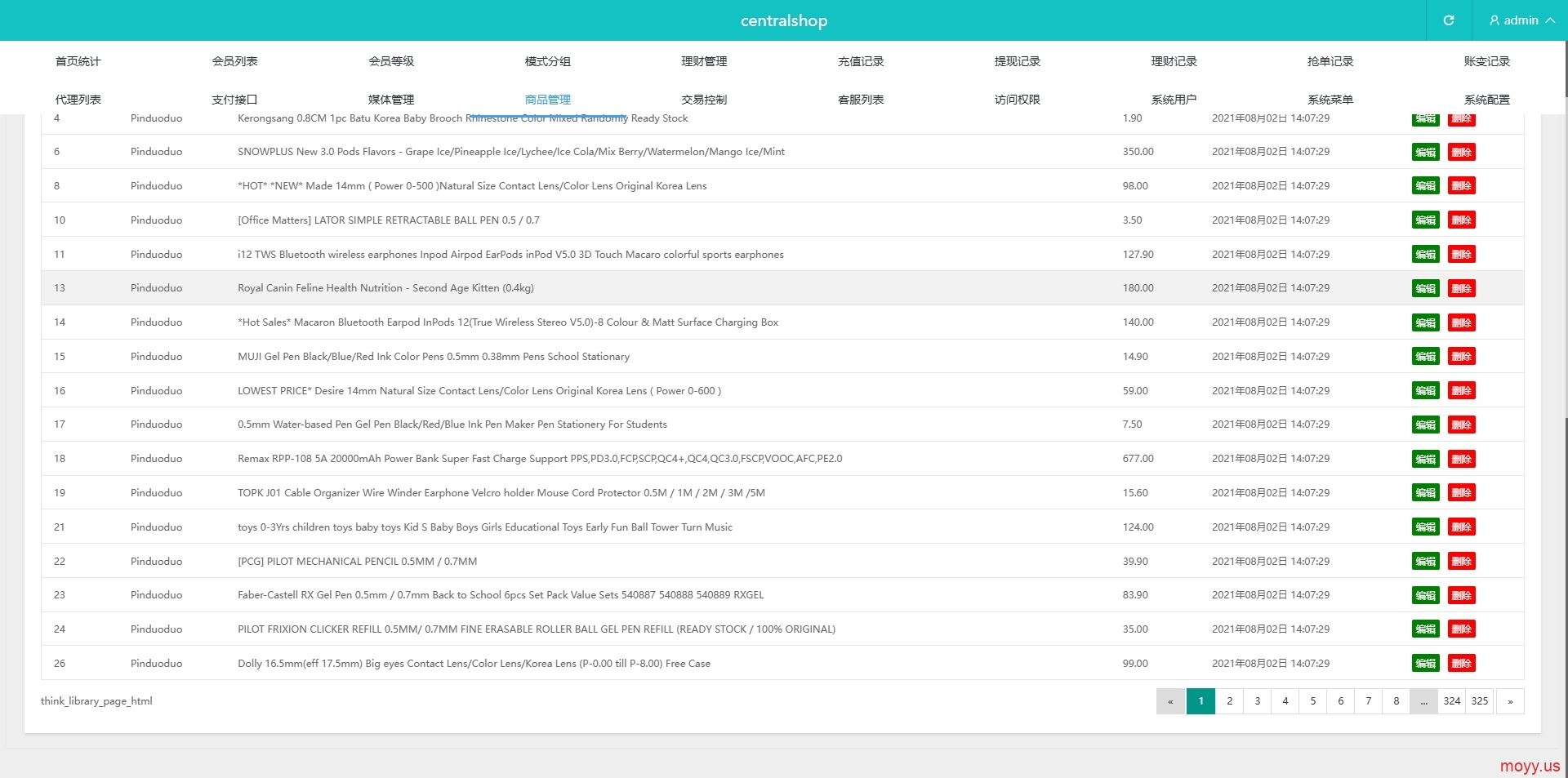Screen dimensions: 1568x778
Task: Click the pagination ellipsis button
Action: (x=1424, y=701)
